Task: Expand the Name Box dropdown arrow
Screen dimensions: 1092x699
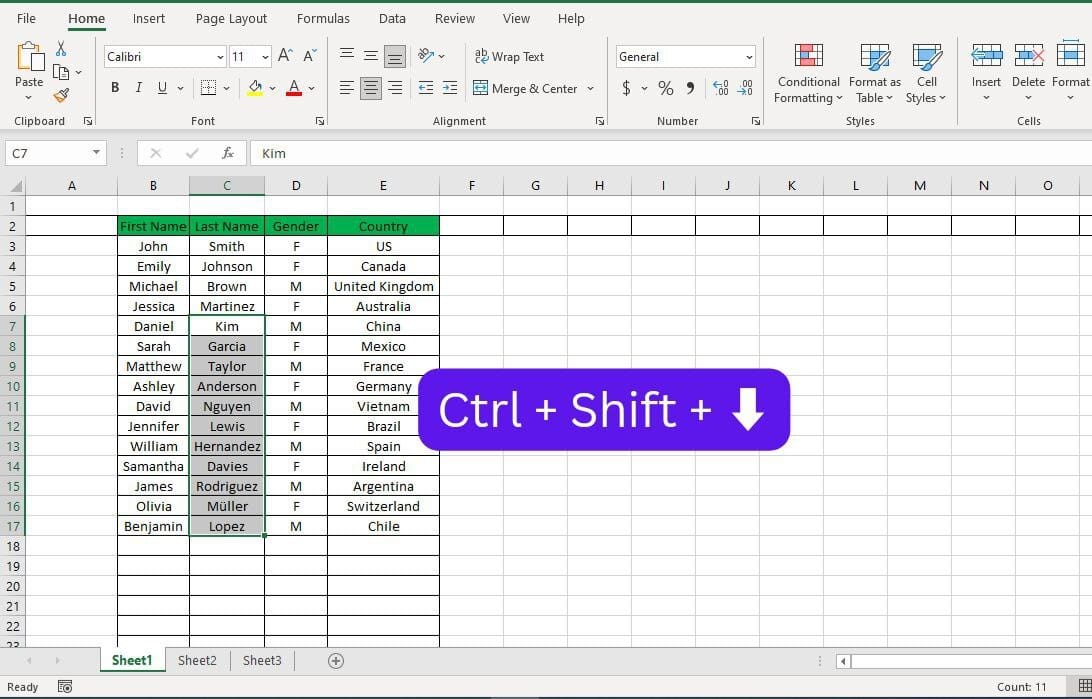Action: click(96, 152)
